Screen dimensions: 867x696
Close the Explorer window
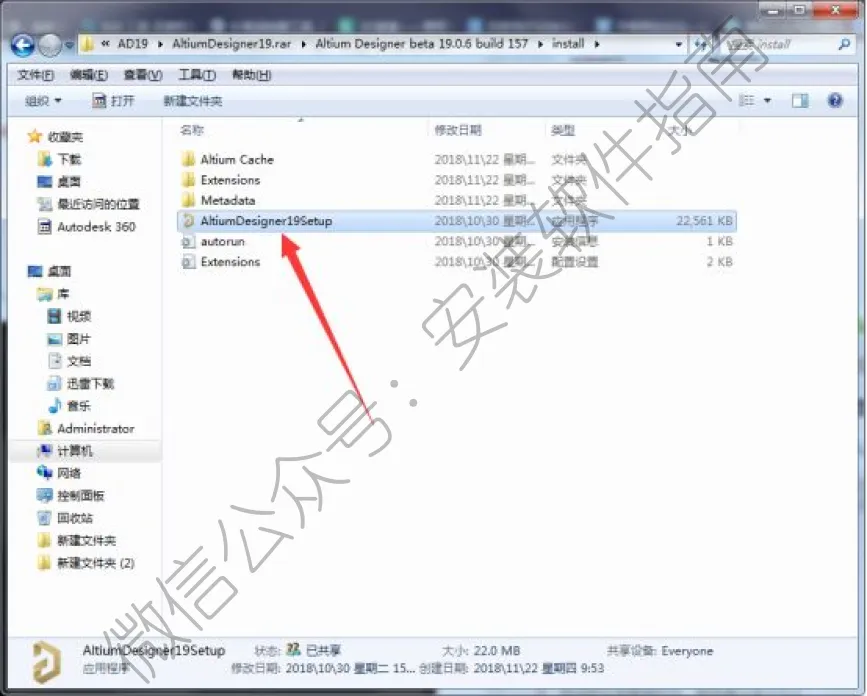[836, 10]
